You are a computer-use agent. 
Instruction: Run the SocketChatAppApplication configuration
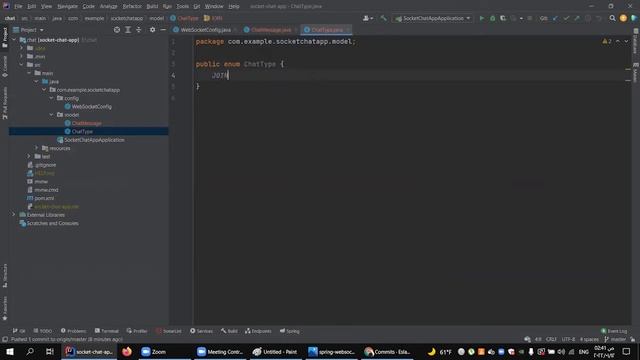pyautogui.click(x=482, y=18)
